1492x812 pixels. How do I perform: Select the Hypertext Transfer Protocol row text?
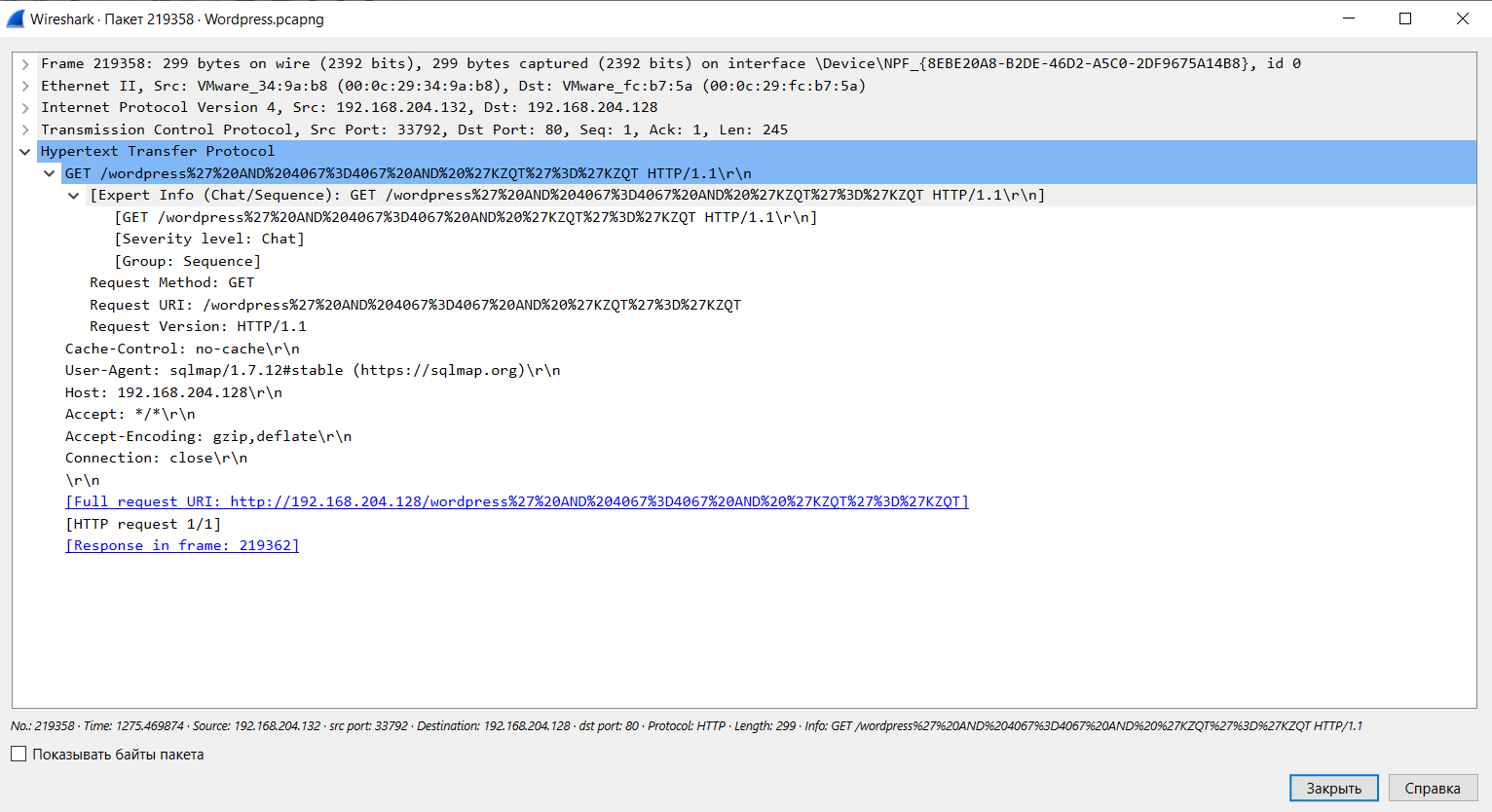click(158, 151)
